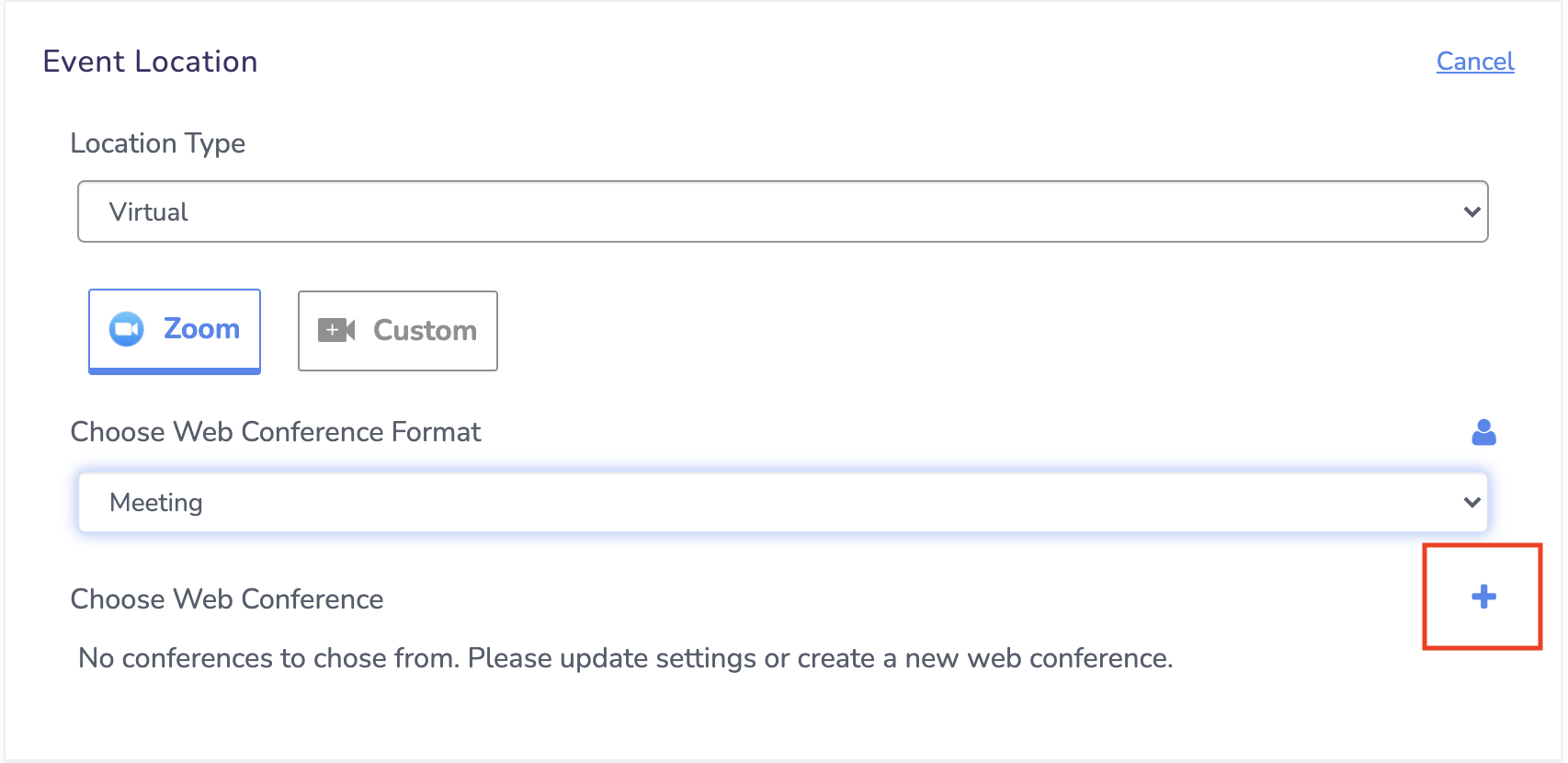The width and height of the screenshot is (1568, 763).
Task: Click the Location Type label
Action: click(158, 143)
